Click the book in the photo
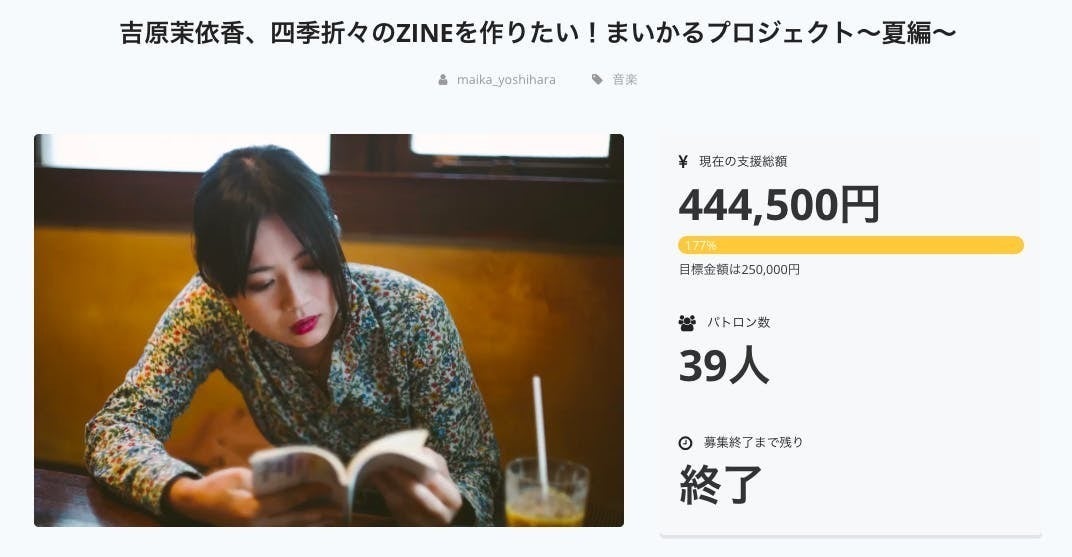The width and height of the screenshot is (1072, 557). pos(342,468)
